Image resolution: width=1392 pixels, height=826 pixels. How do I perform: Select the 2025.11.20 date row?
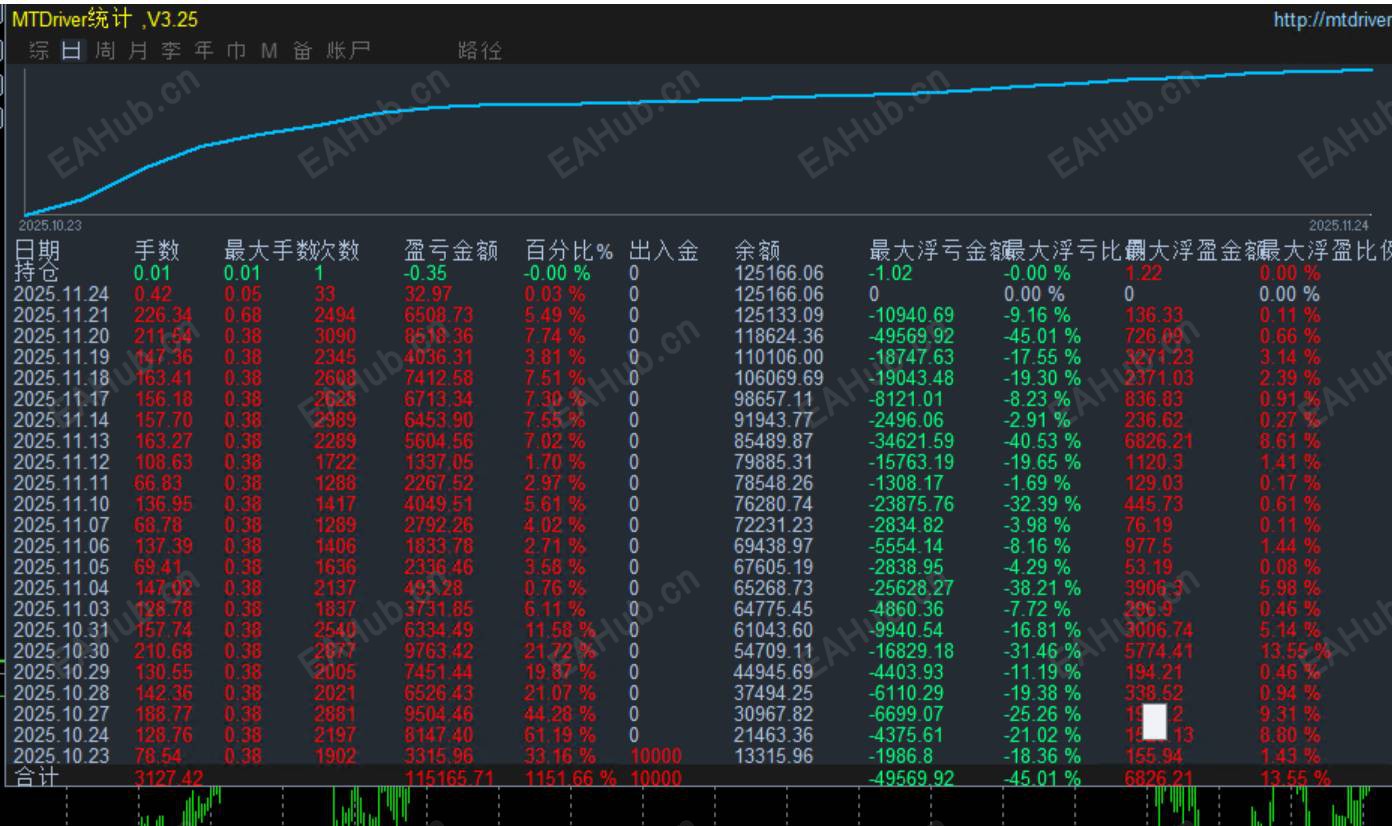click(62, 336)
